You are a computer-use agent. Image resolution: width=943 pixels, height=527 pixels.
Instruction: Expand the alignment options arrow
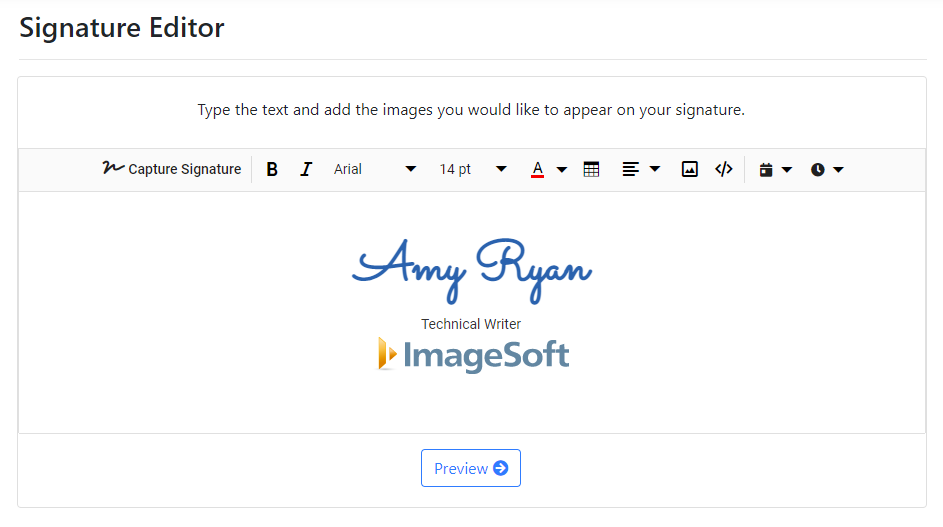coord(655,170)
